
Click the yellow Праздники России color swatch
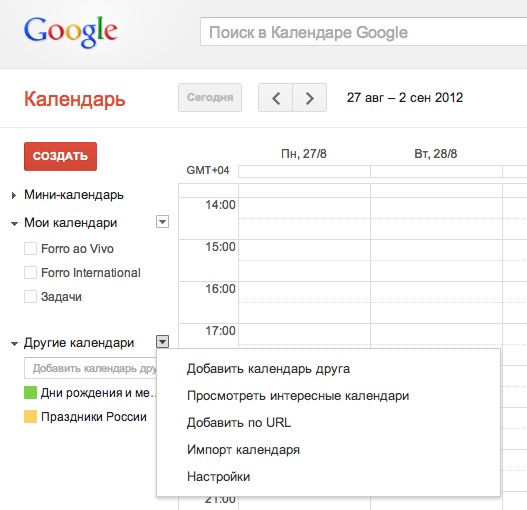pos(30,417)
